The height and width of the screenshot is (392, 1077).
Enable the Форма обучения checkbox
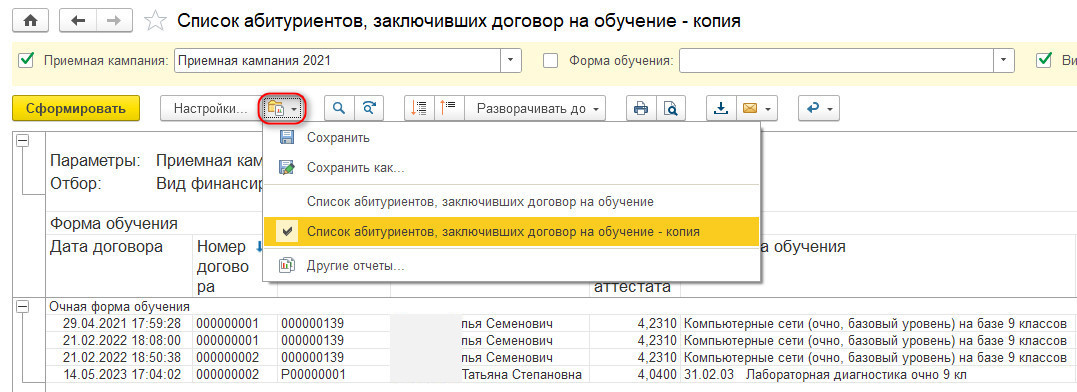pos(550,60)
